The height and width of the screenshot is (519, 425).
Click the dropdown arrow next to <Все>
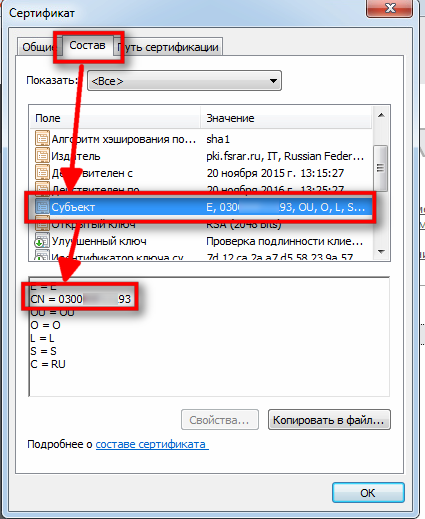(x=273, y=81)
